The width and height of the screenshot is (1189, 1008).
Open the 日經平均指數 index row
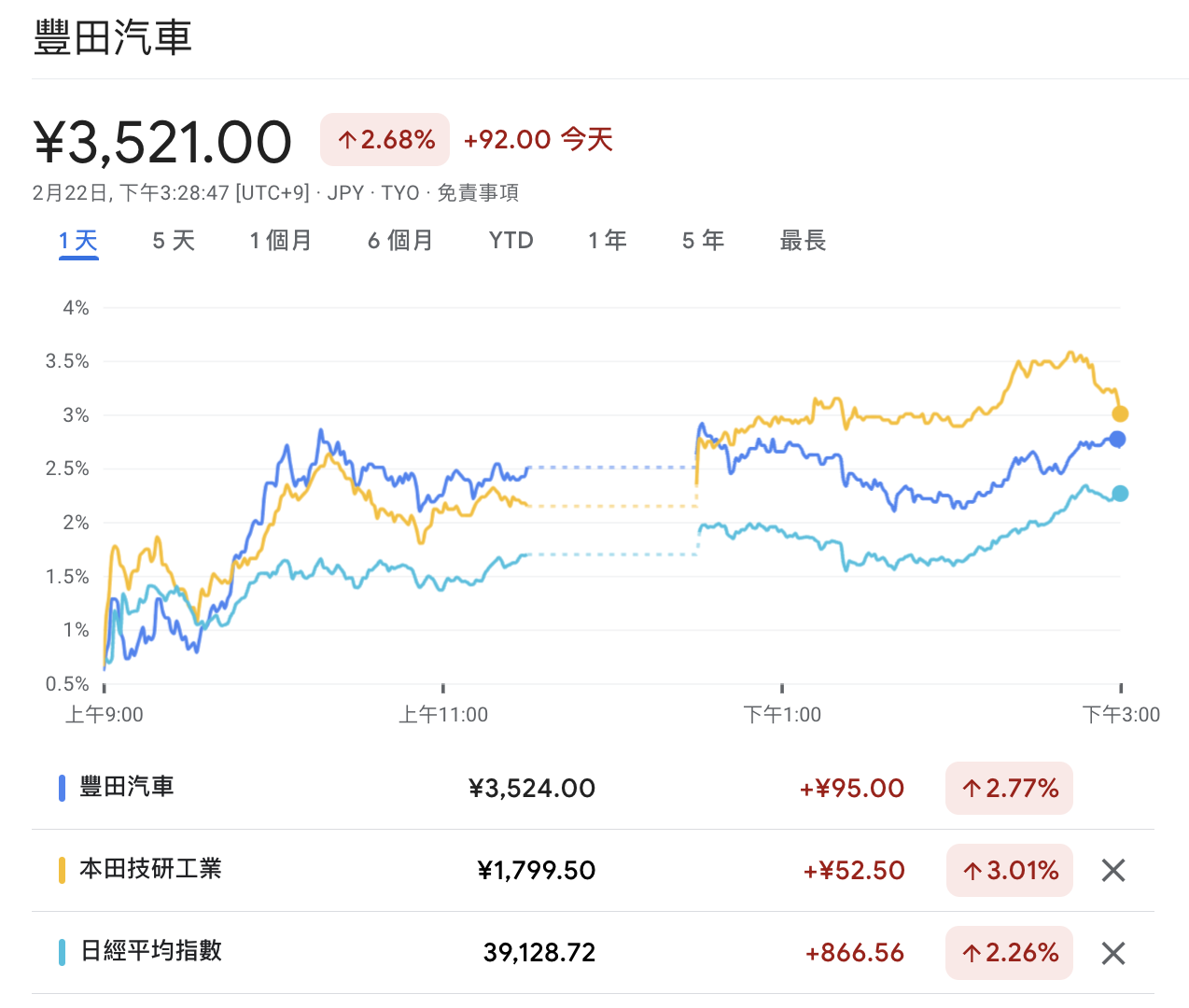(x=150, y=951)
